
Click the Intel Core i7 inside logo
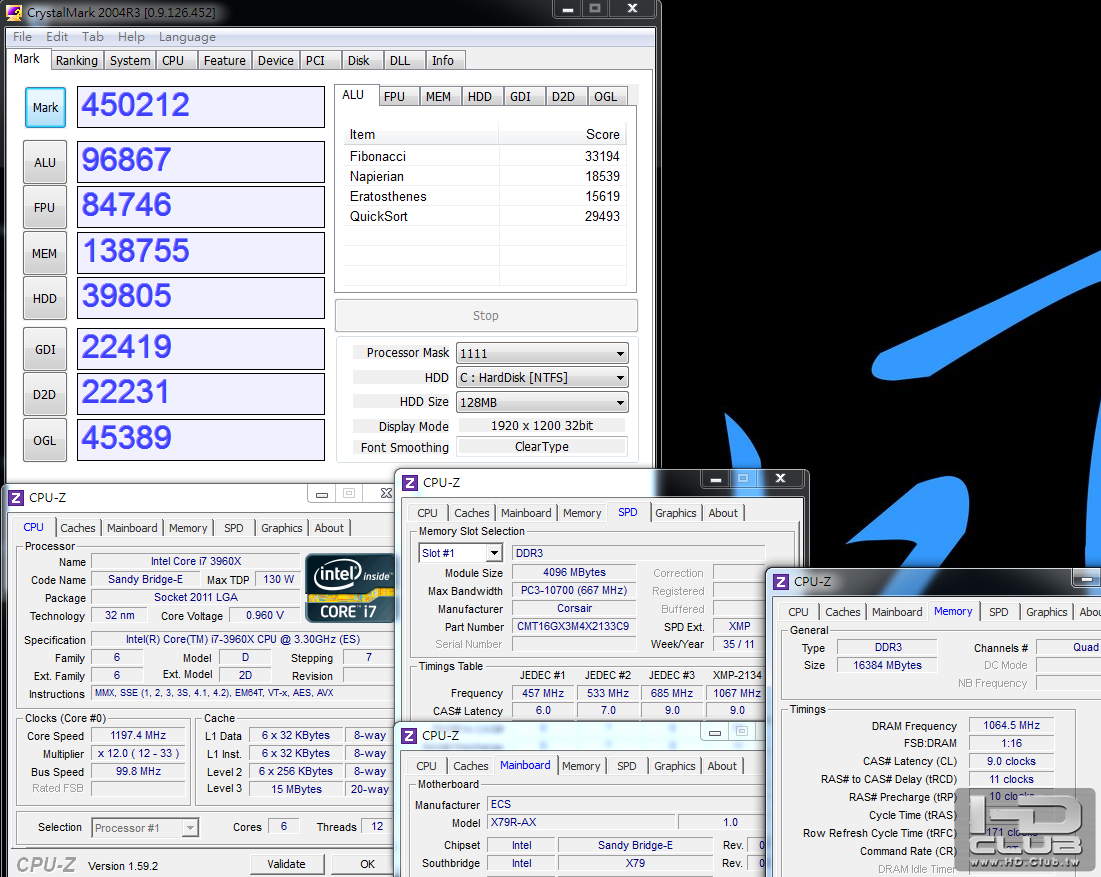point(350,588)
